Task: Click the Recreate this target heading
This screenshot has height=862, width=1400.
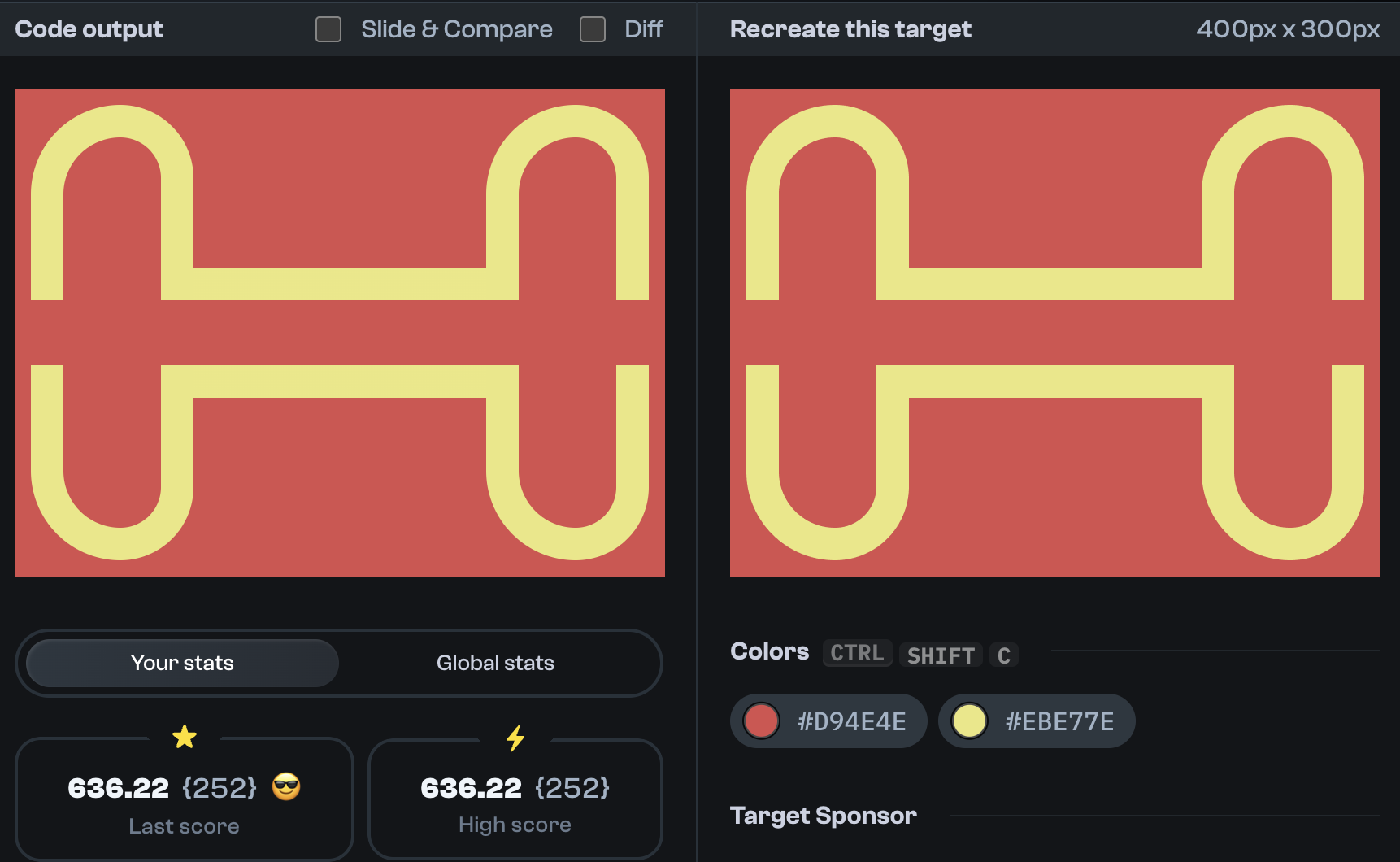Action: pyautogui.click(x=850, y=29)
